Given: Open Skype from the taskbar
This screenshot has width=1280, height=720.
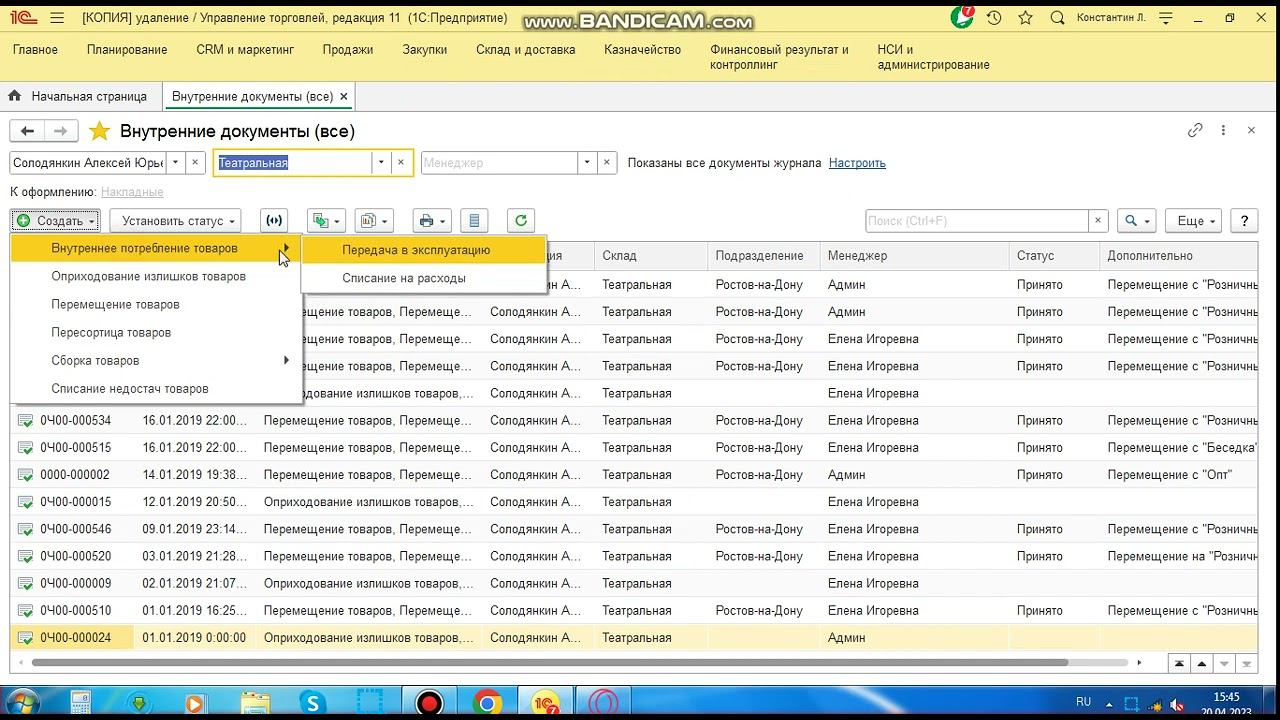Looking at the screenshot, I should [x=312, y=703].
